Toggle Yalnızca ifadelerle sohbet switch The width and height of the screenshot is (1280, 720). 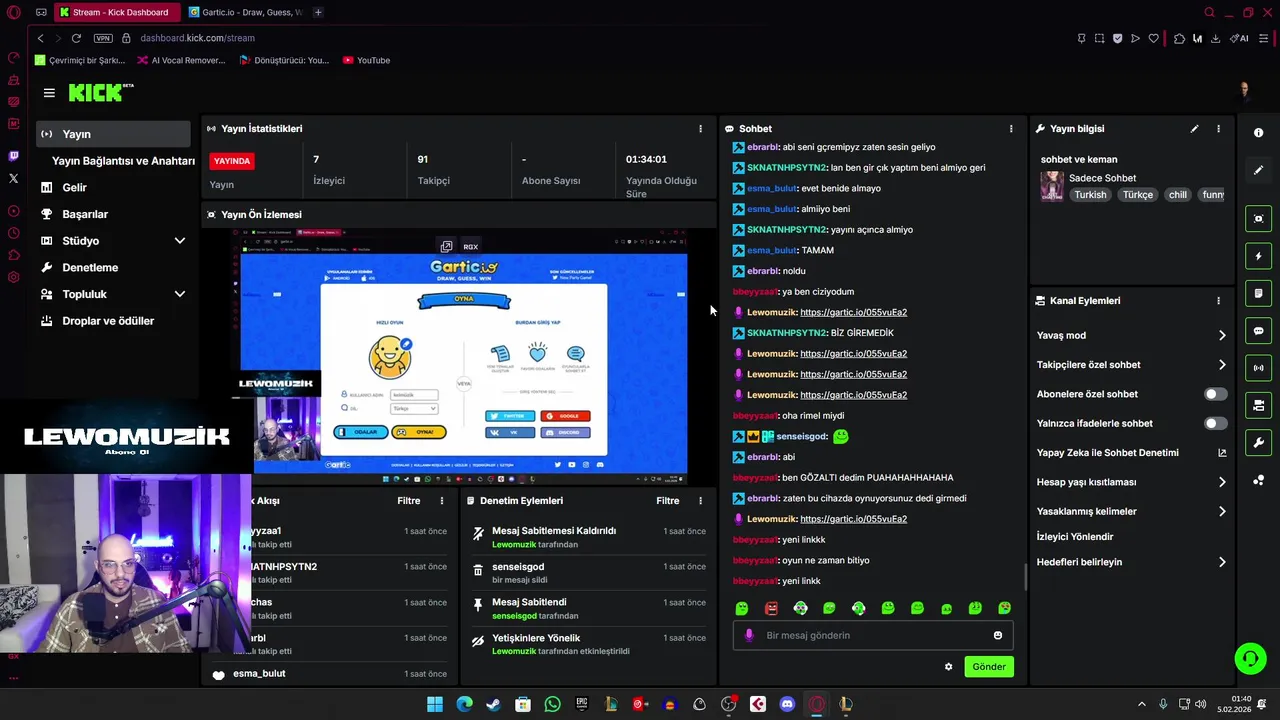(x=1215, y=424)
